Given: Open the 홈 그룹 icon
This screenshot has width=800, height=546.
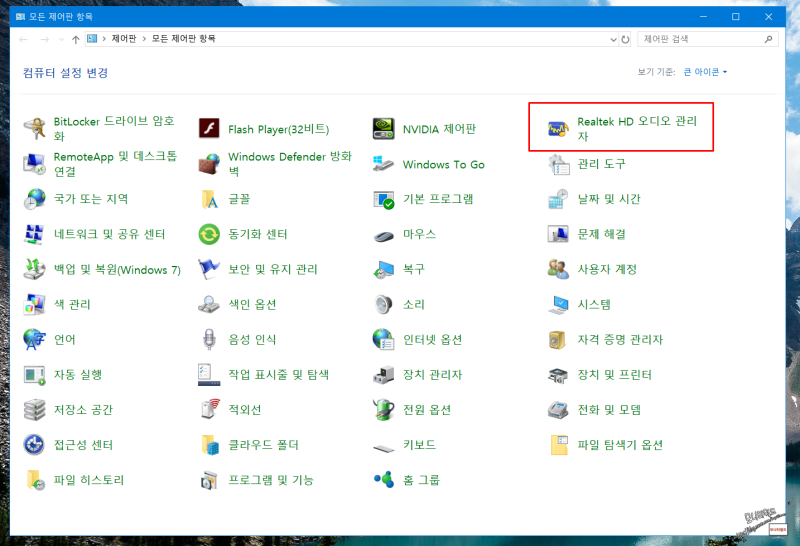Looking at the screenshot, I should [384, 480].
